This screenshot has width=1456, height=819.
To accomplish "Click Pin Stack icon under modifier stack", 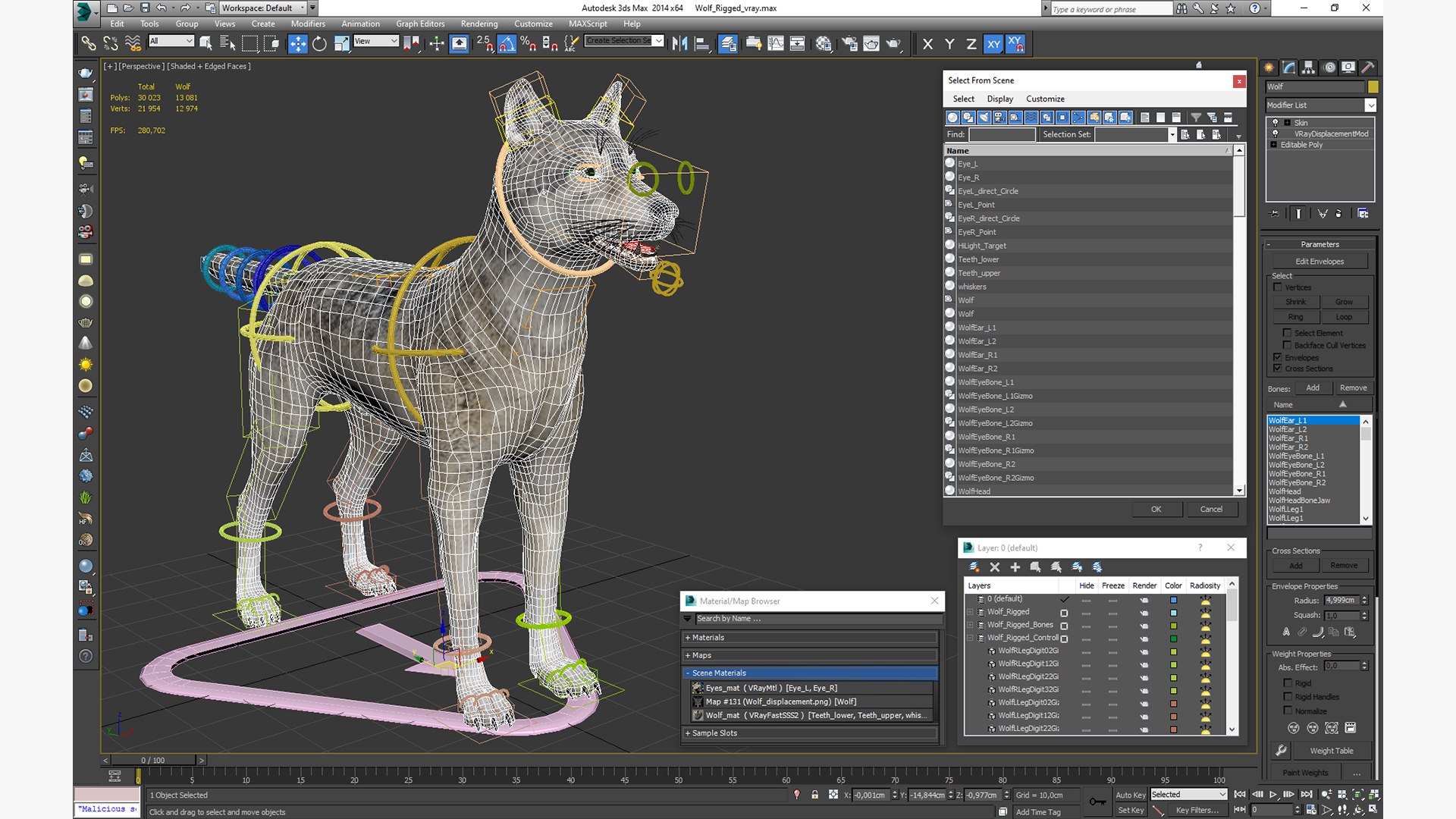I will click(x=1275, y=214).
